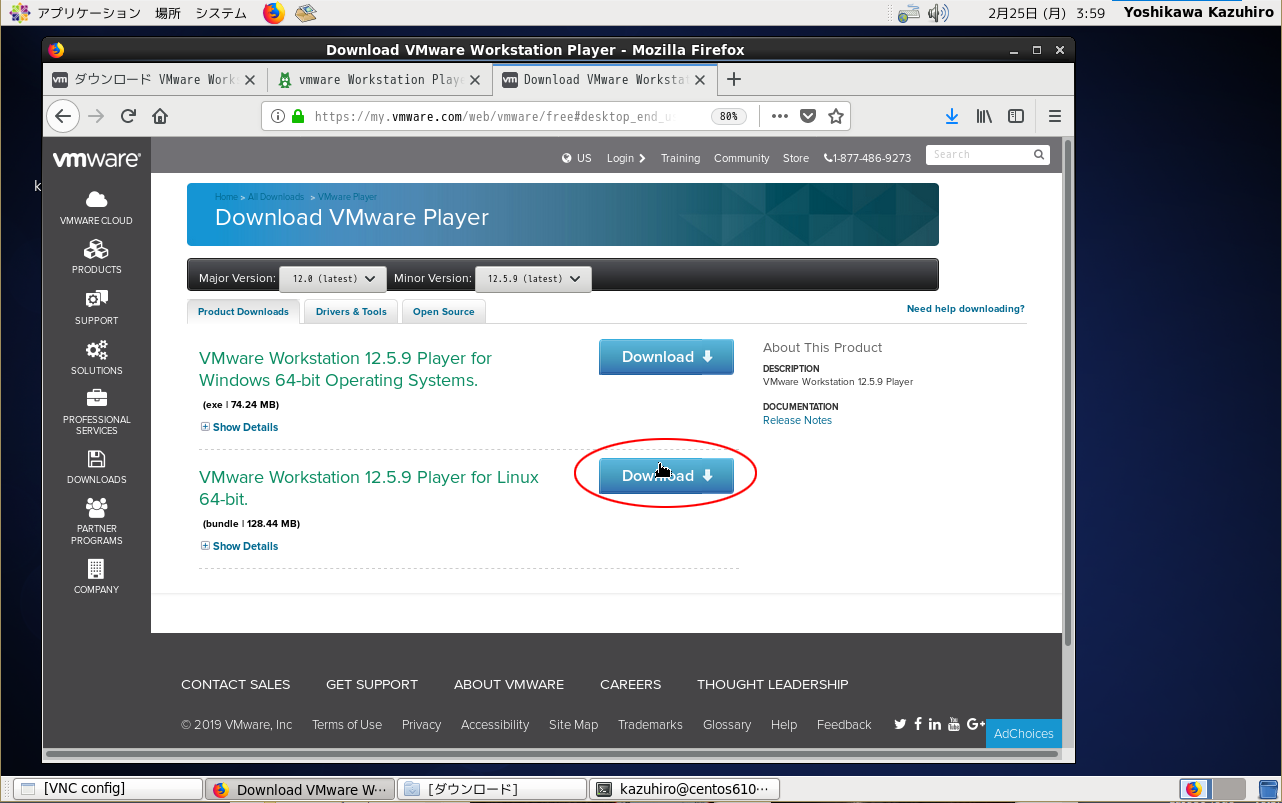Open VMware Cloud sidebar icon
Image resolution: width=1282 pixels, height=803 pixels.
96,207
